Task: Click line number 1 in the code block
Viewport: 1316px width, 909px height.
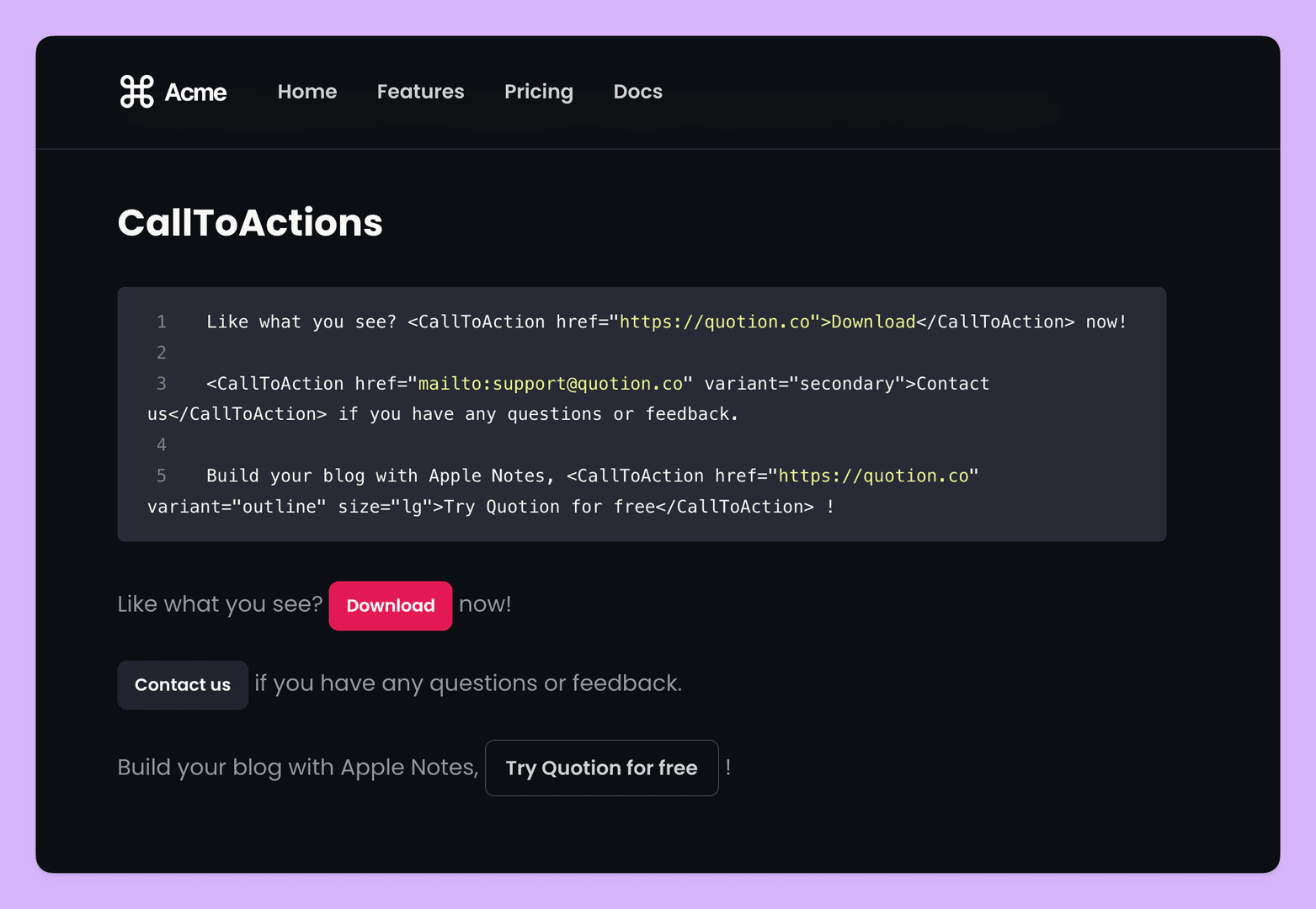Action: point(161,322)
